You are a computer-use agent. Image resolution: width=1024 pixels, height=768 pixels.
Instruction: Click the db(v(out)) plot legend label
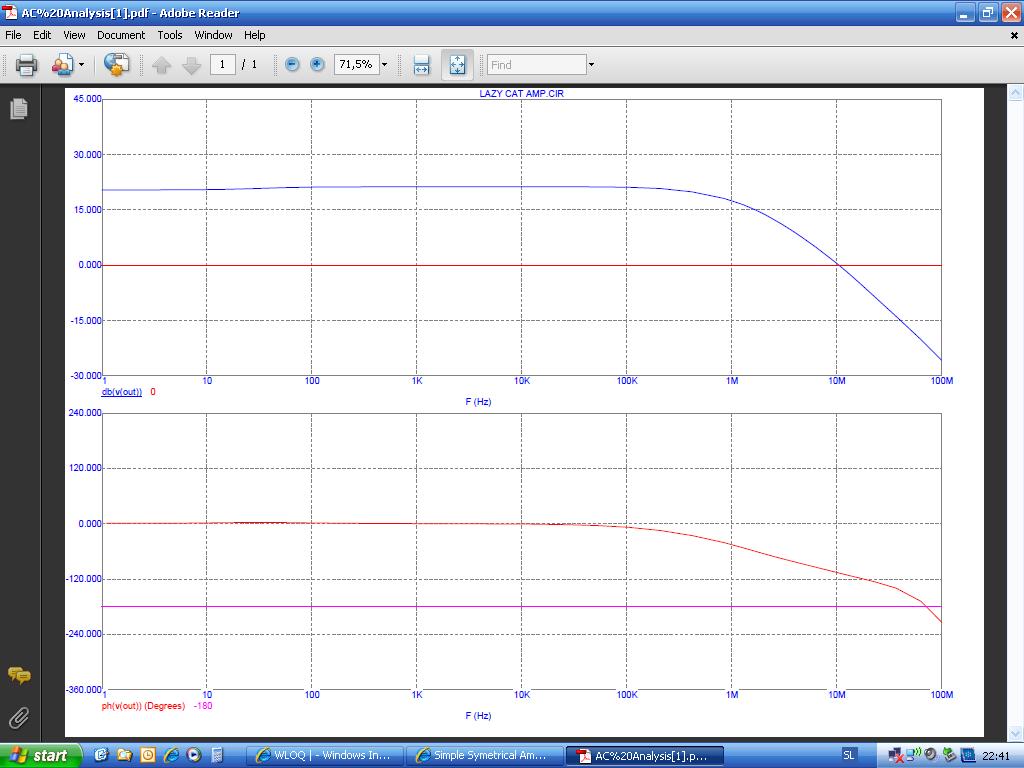pyautogui.click(x=121, y=392)
